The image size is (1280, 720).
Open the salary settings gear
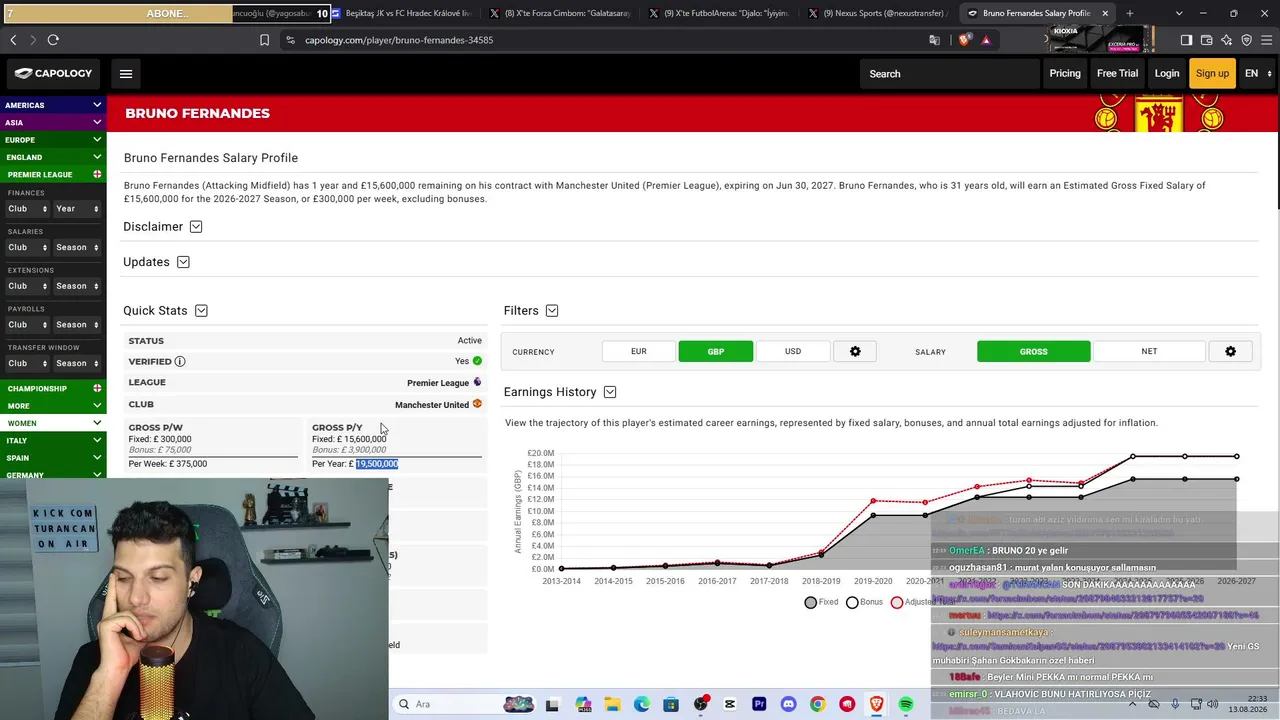[x=1230, y=352]
